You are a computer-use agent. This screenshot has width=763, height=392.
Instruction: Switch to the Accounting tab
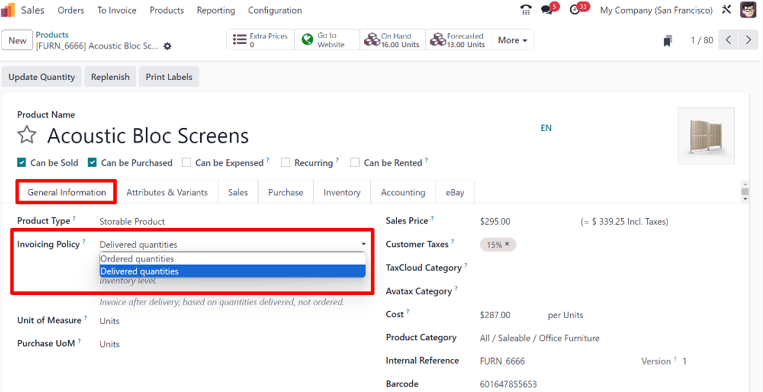point(403,192)
